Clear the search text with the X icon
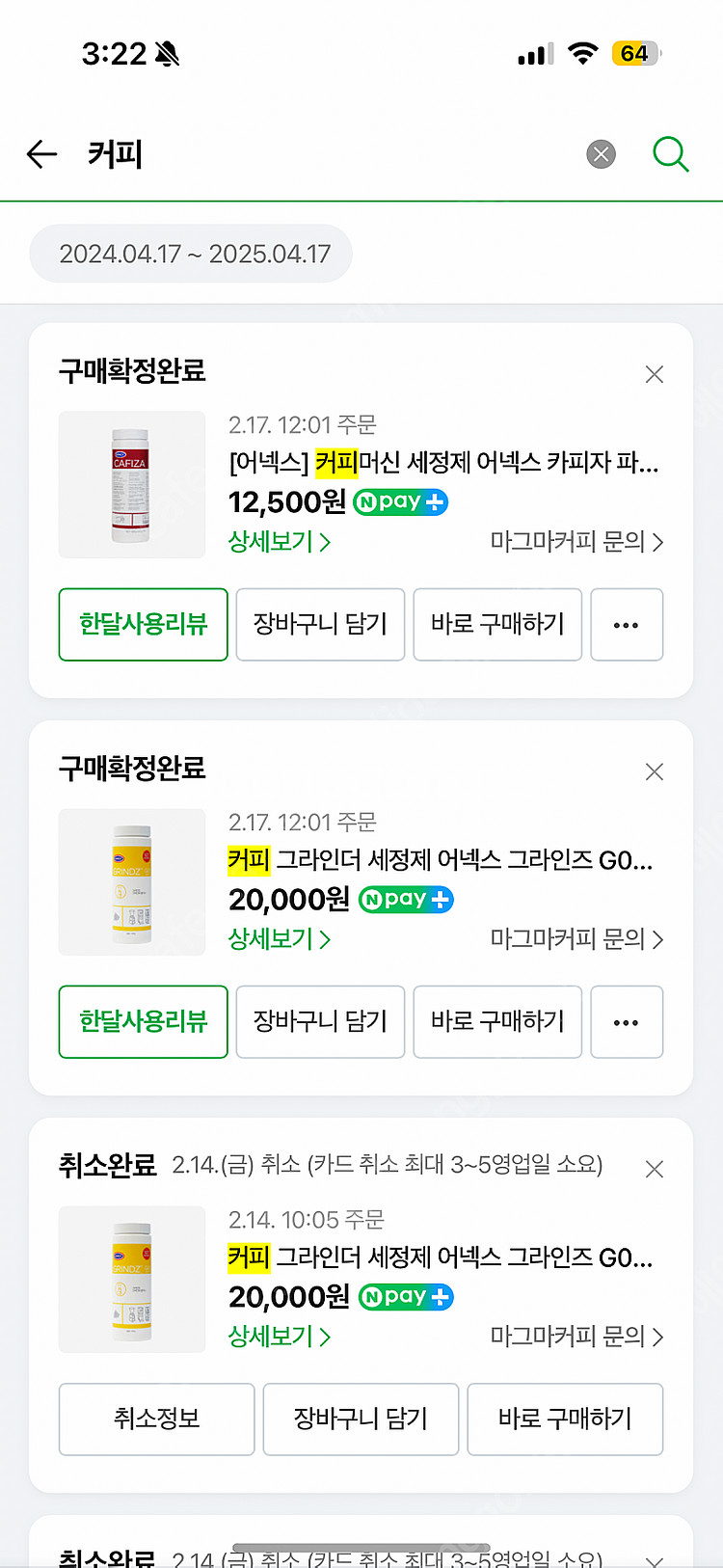Image resolution: width=723 pixels, height=1568 pixels. pos(601,154)
